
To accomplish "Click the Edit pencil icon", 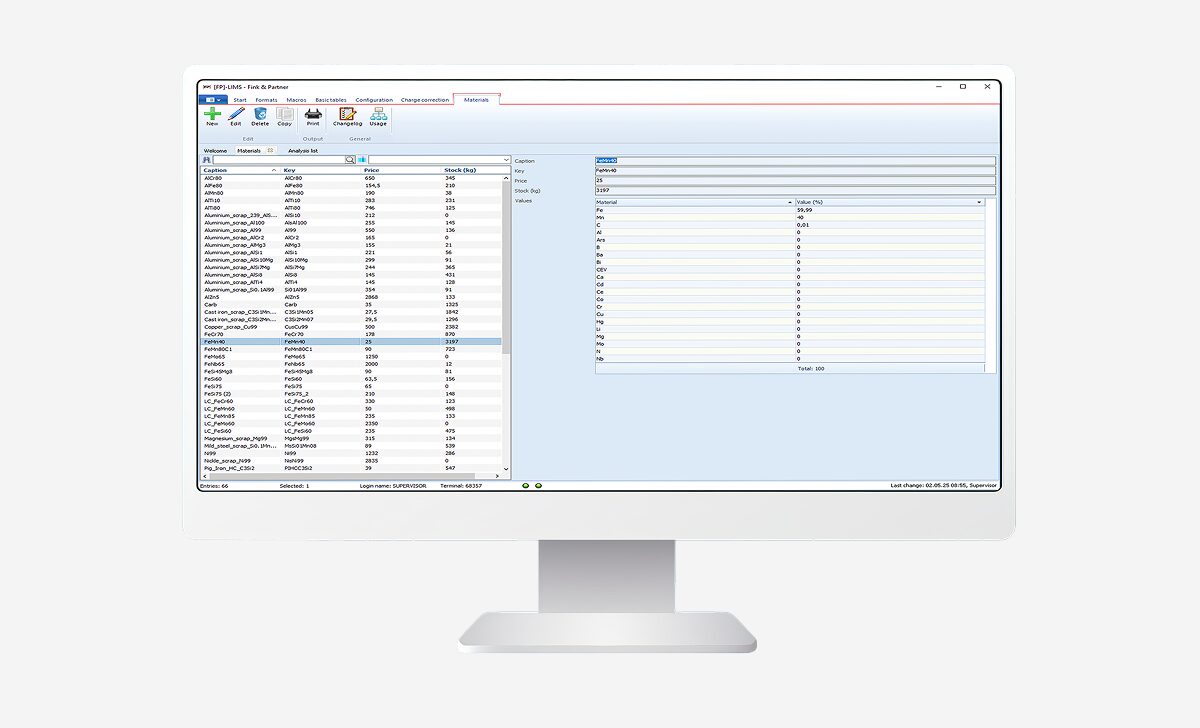I will pos(236,115).
